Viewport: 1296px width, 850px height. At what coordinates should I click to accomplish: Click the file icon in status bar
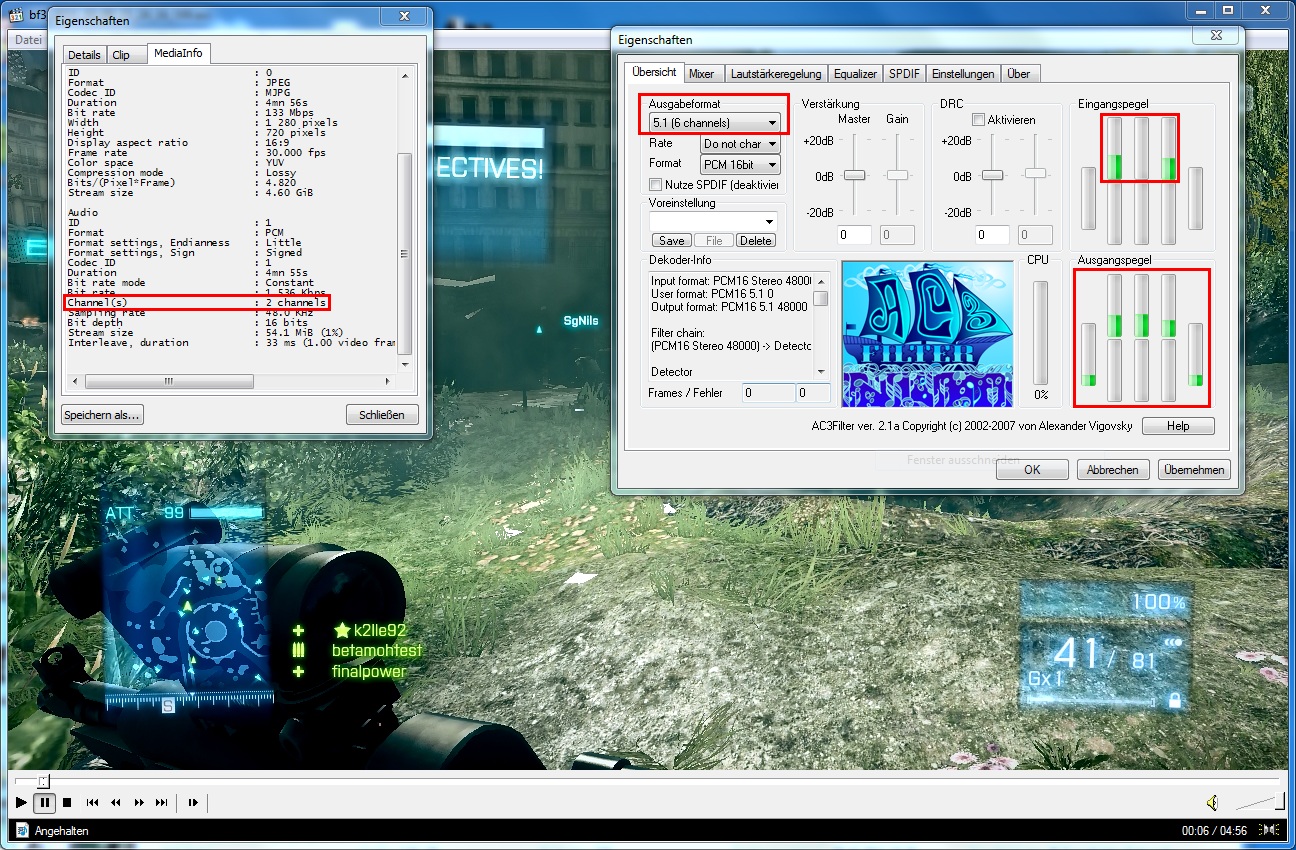21,830
